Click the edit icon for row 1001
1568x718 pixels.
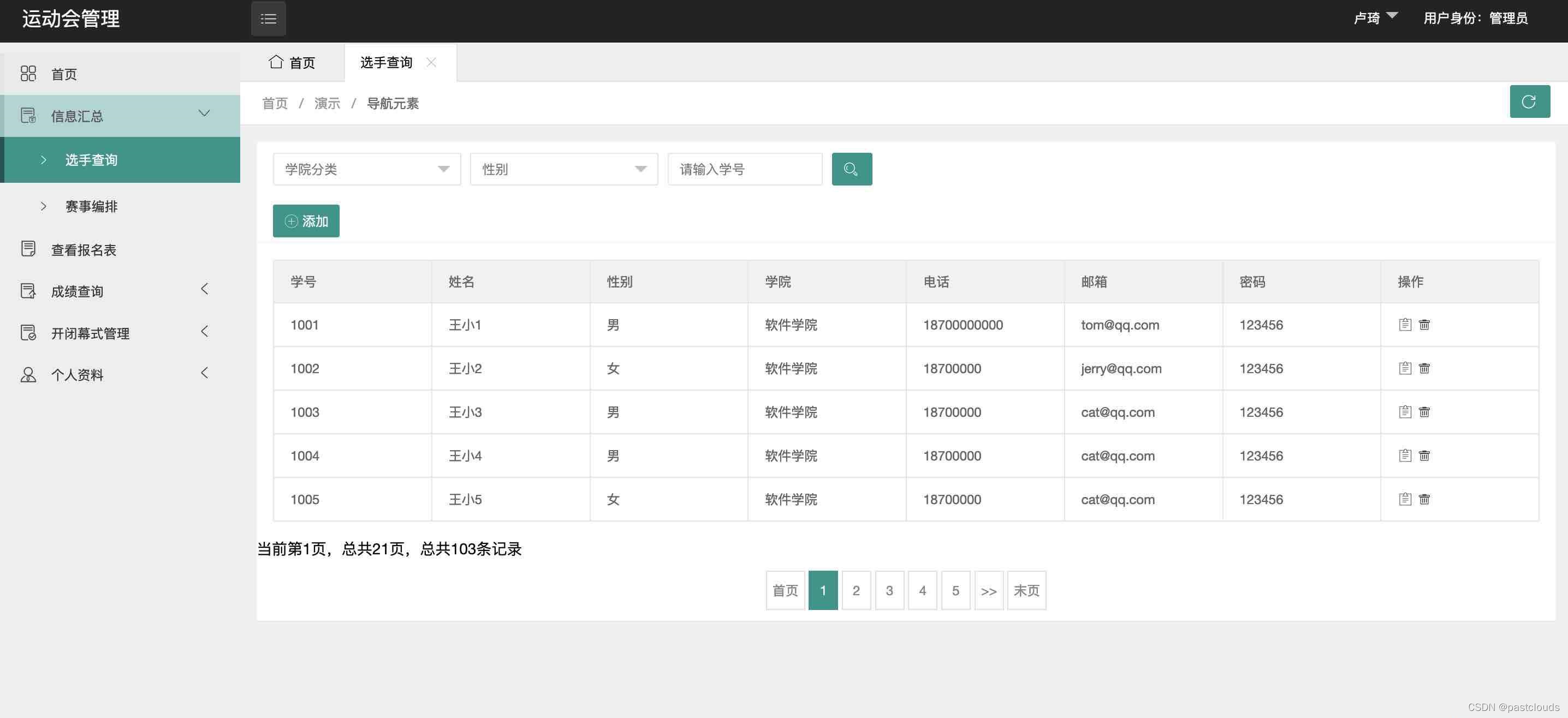(x=1405, y=324)
